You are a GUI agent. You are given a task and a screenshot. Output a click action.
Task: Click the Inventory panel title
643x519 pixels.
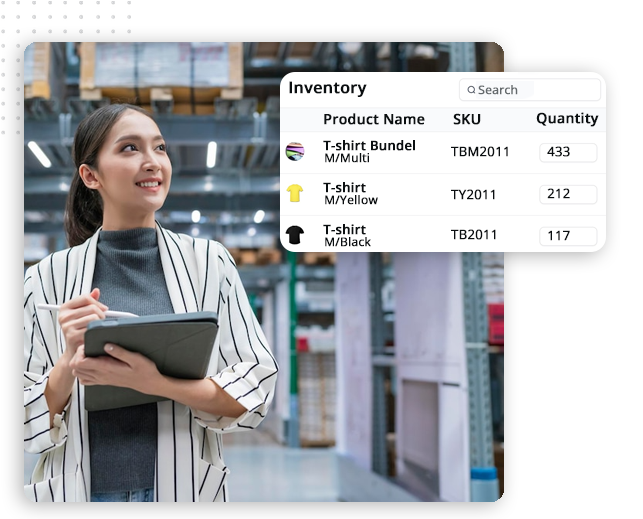tap(327, 88)
